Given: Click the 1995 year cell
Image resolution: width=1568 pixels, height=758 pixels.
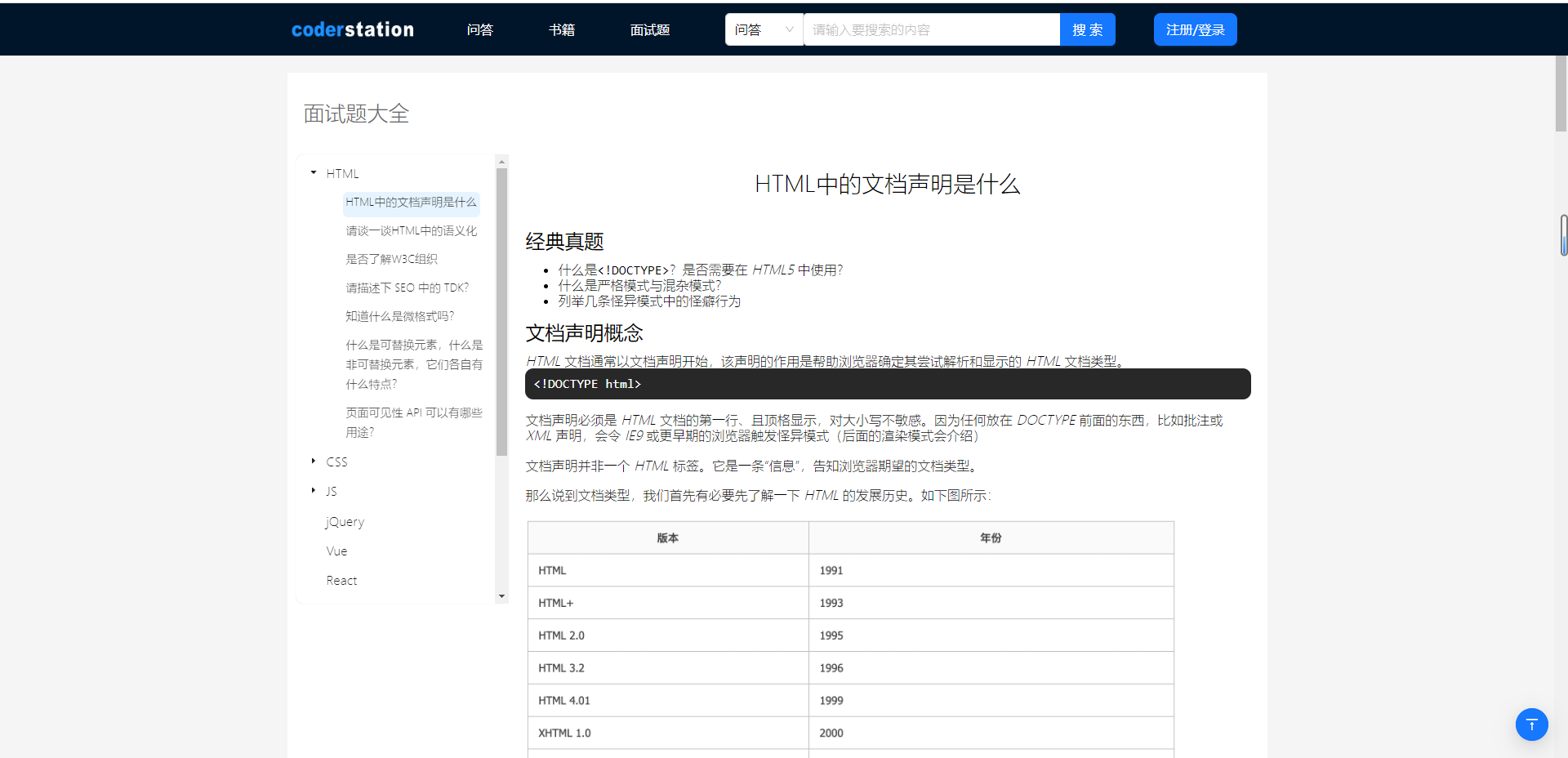Looking at the screenshot, I should (x=991, y=635).
